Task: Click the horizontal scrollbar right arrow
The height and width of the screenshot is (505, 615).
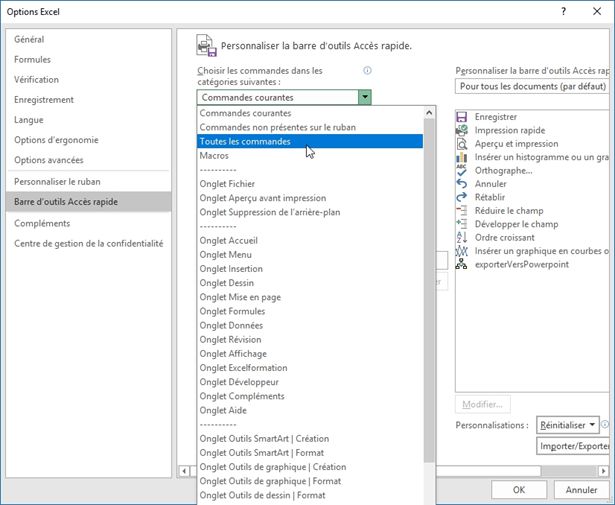Action: point(604,470)
